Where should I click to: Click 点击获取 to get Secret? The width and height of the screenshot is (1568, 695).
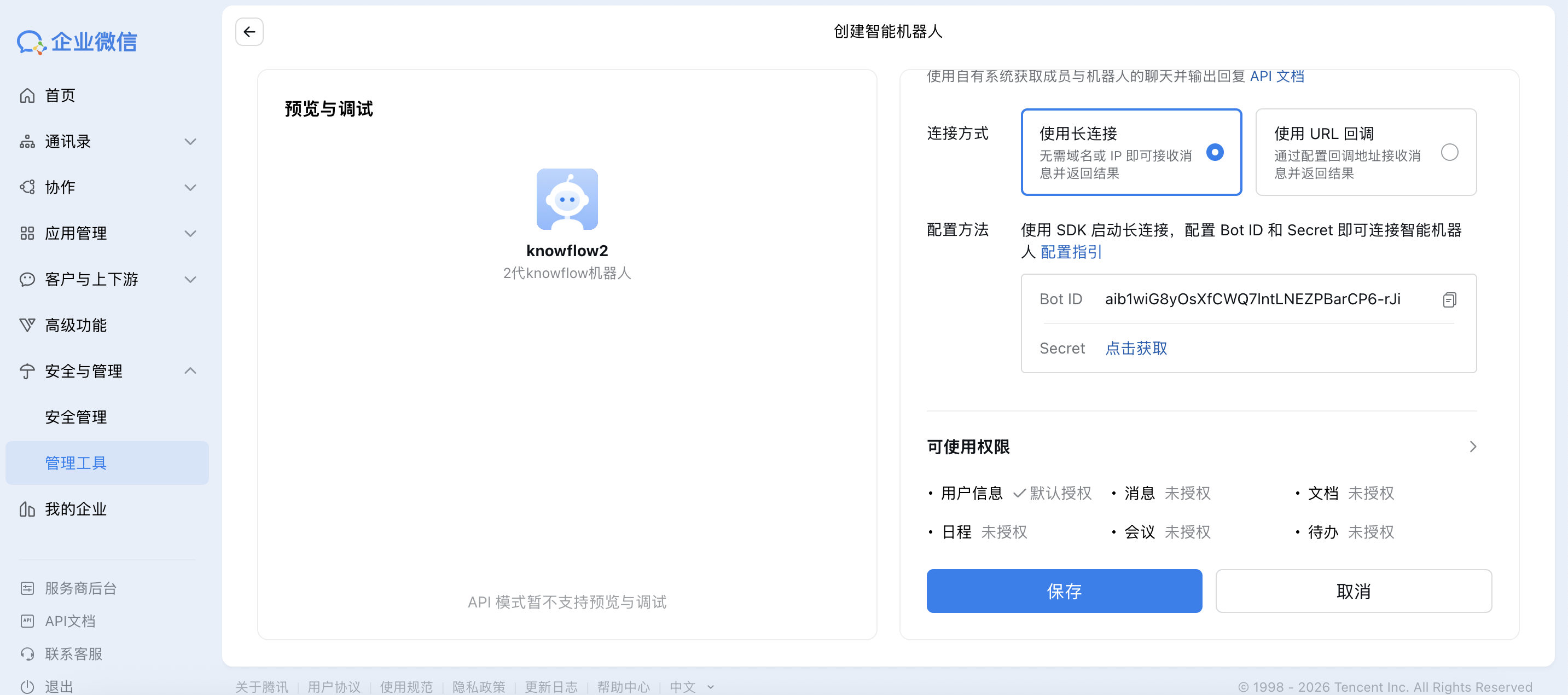coord(1136,348)
